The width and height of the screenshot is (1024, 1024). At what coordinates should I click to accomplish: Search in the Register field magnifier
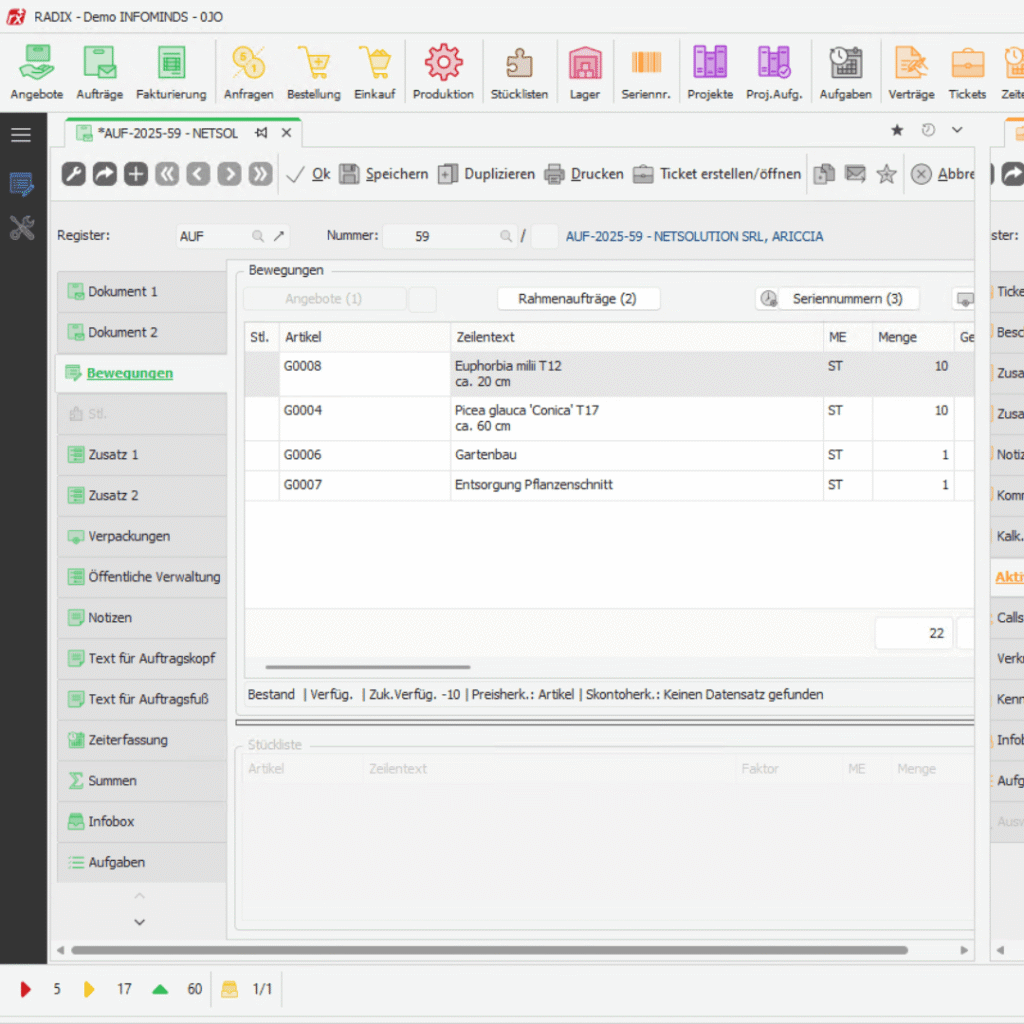click(258, 236)
